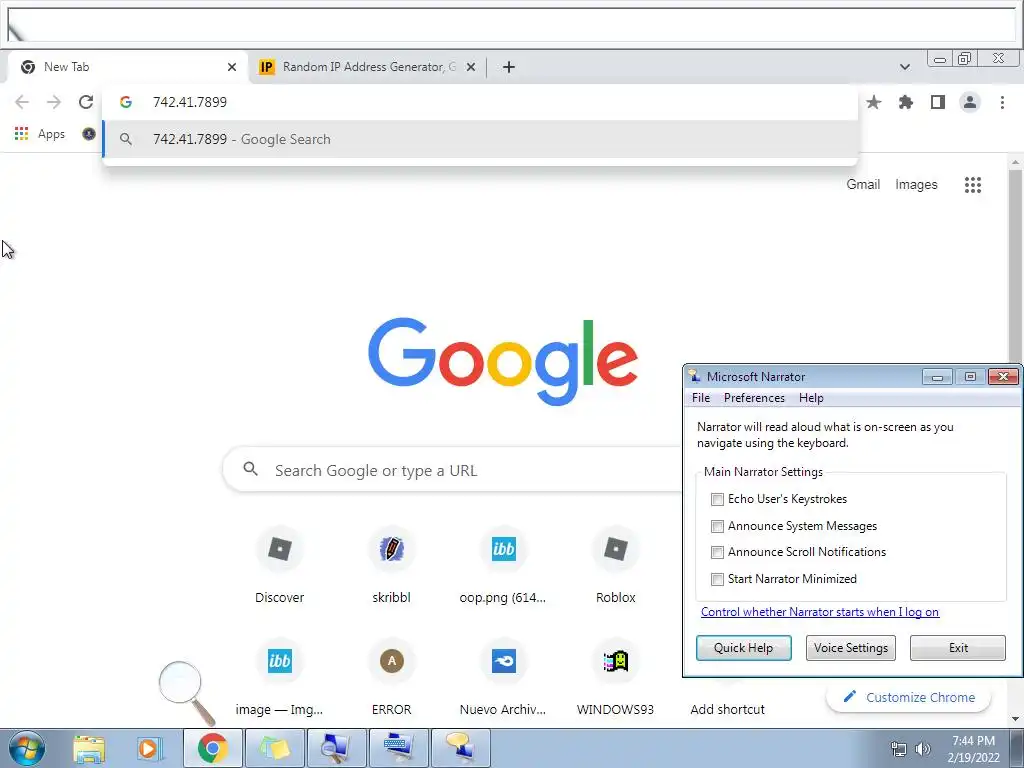Go back with Chrome's back arrow
1024x768 pixels.
[22, 102]
